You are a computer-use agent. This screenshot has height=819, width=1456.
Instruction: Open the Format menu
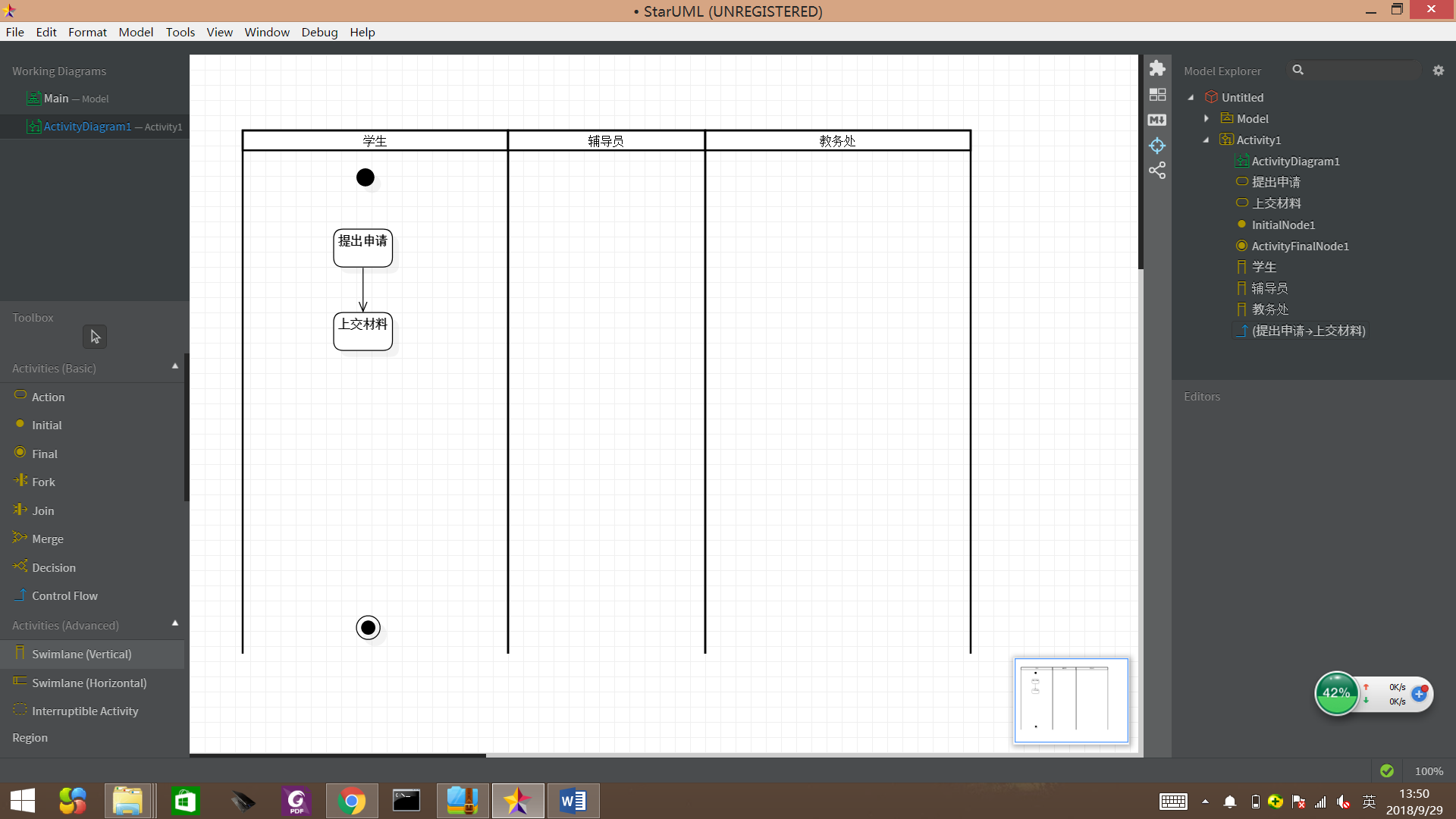(87, 32)
